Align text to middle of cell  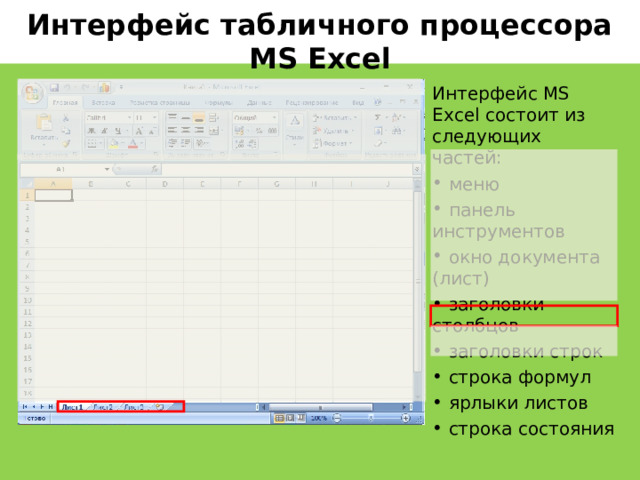[x=186, y=118]
